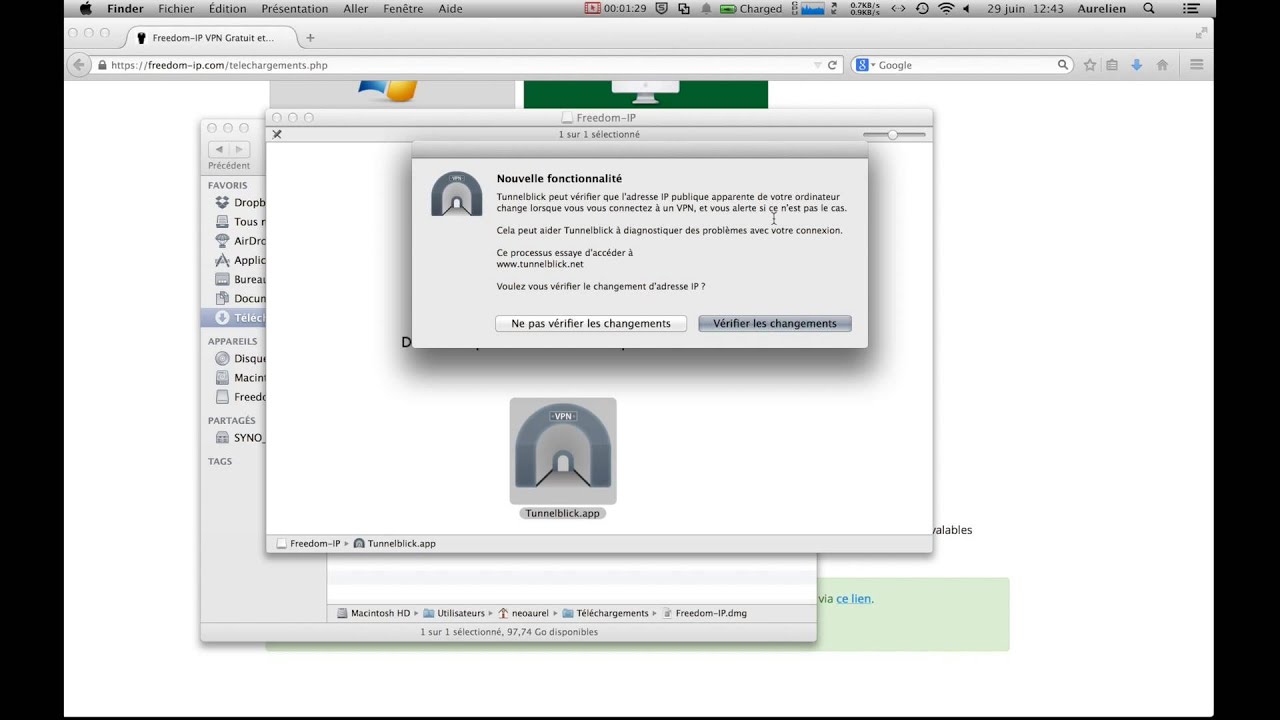Open the Fichier menu
The height and width of the screenshot is (720, 1280).
(x=176, y=9)
